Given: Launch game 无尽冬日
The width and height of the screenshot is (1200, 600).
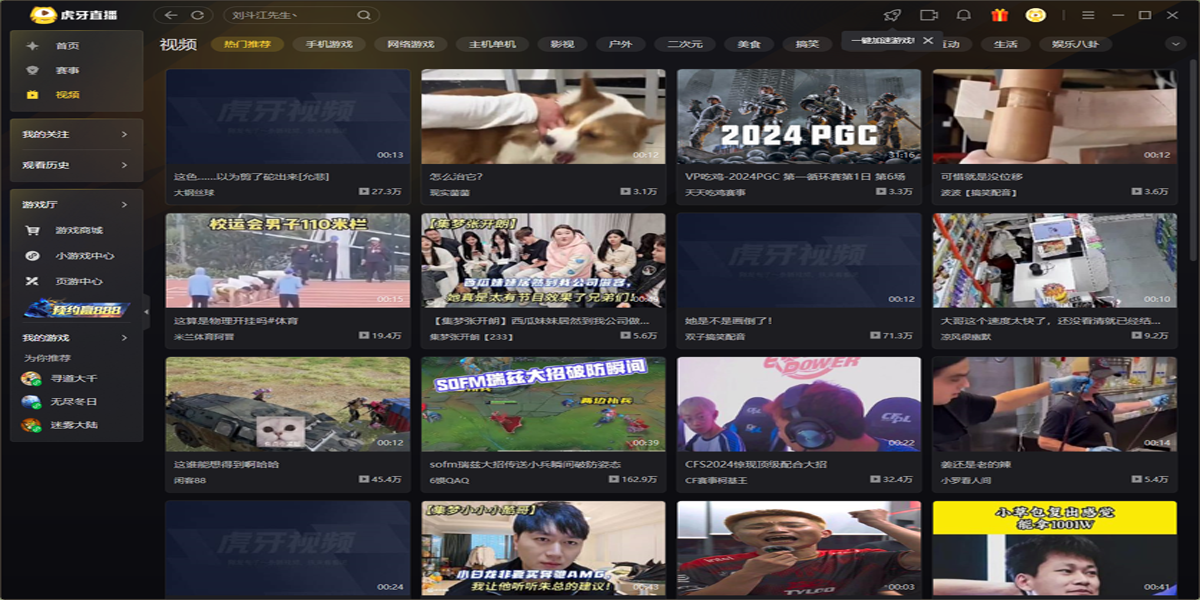Looking at the screenshot, I should 76,401.
